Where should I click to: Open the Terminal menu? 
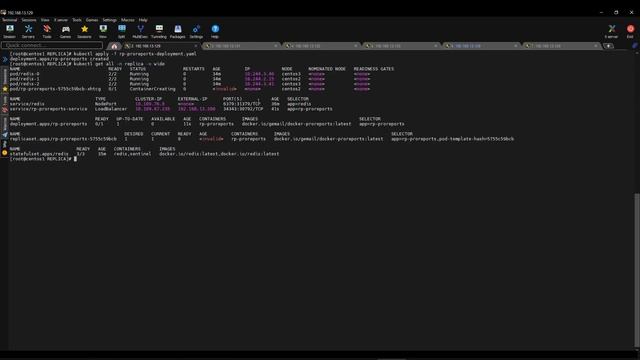pos(9,20)
